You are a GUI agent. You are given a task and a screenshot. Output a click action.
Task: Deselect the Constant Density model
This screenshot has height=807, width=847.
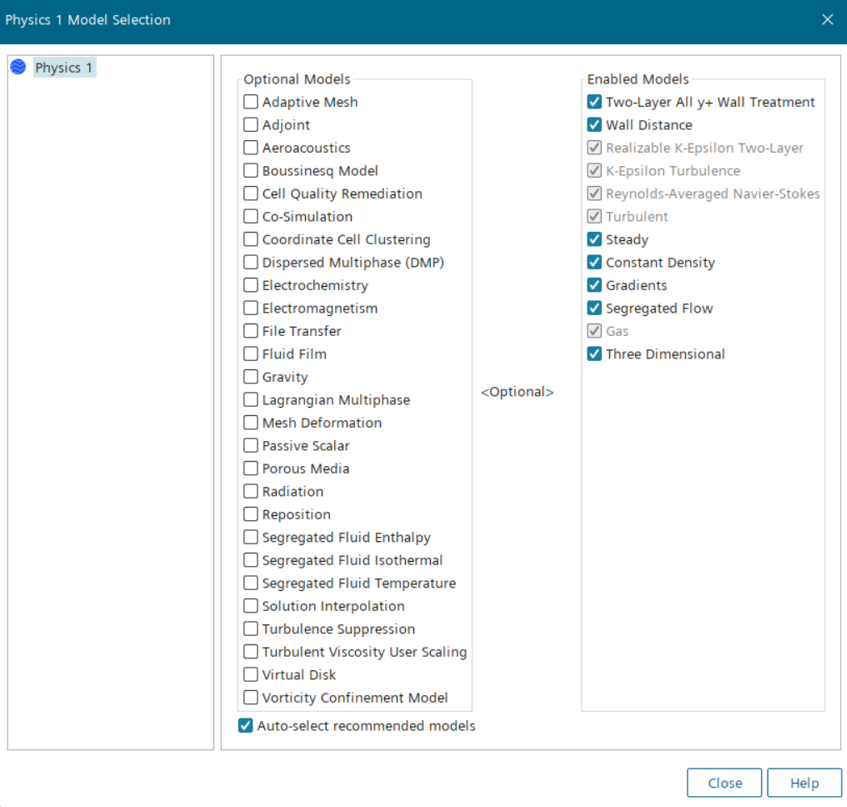pyautogui.click(x=595, y=263)
